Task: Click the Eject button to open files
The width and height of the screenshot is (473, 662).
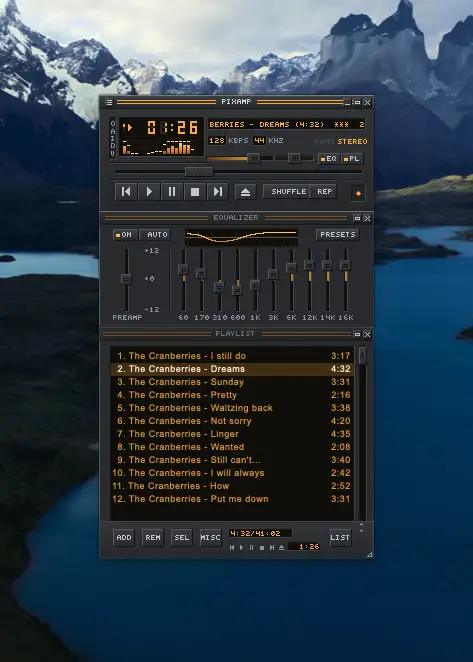Action: pos(245,192)
